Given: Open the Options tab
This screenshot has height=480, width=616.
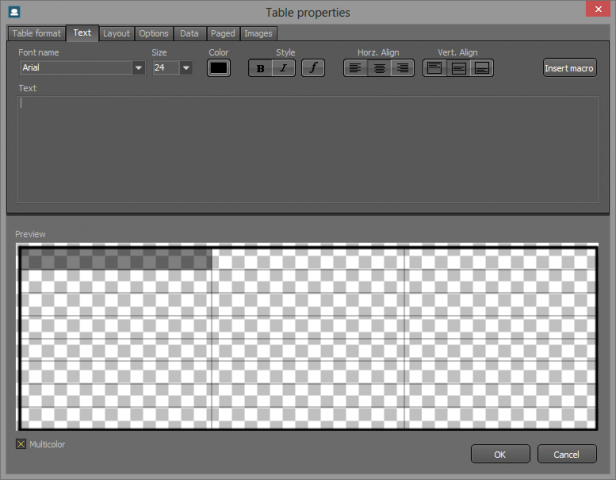Looking at the screenshot, I should 154,33.
